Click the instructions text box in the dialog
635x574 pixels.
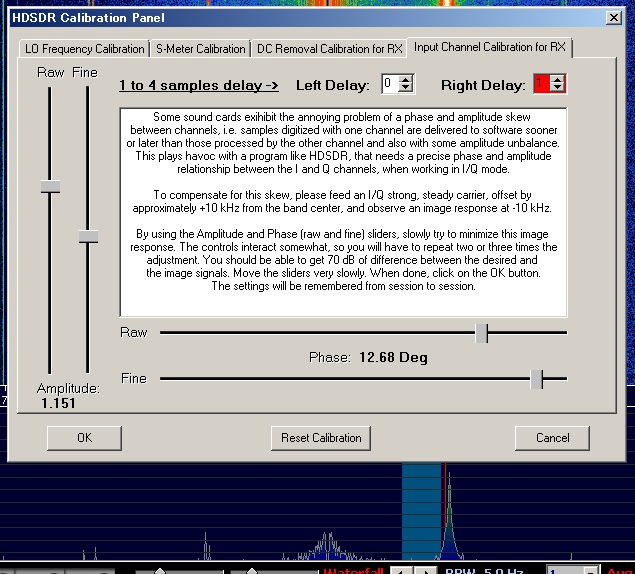343,212
